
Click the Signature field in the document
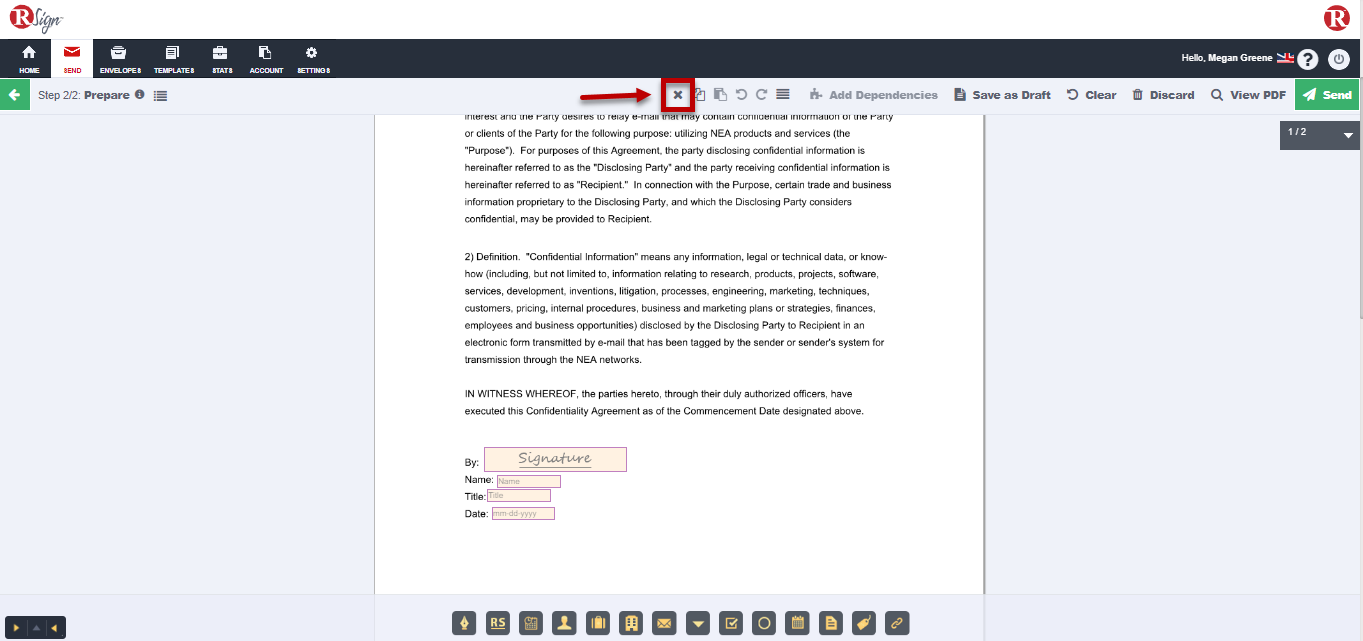[x=555, y=459]
